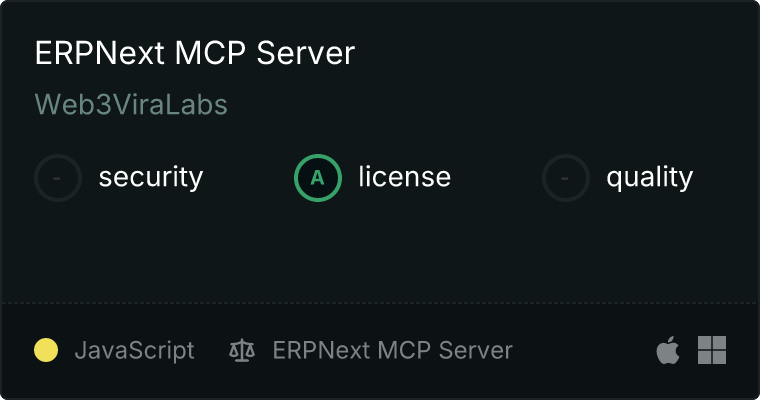Open the footer ERPNext MCP Server license text
Image resolution: width=760 pixels, height=400 pixels.
point(393,351)
